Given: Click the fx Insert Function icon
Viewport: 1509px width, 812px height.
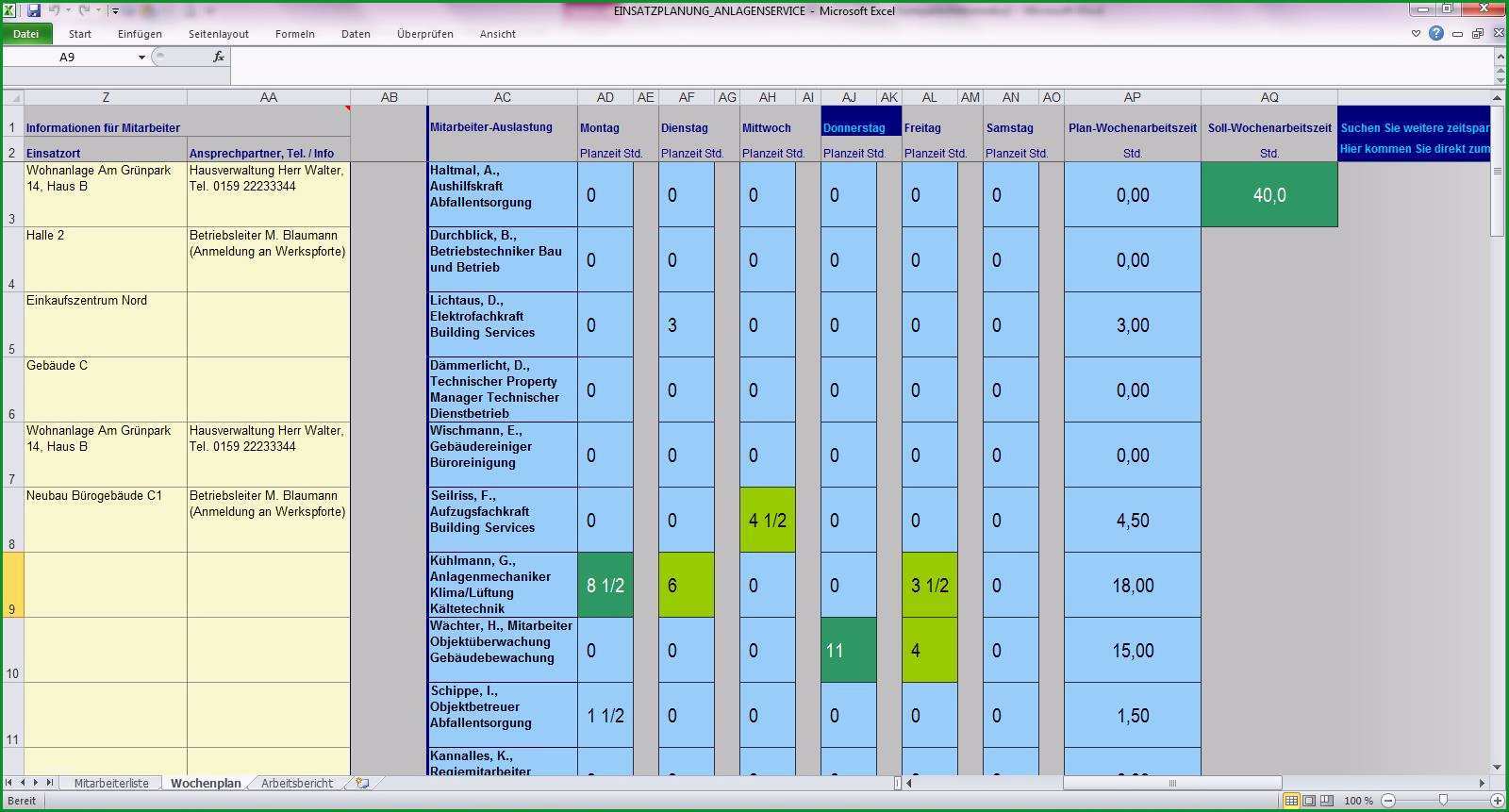Looking at the screenshot, I should (x=218, y=58).
